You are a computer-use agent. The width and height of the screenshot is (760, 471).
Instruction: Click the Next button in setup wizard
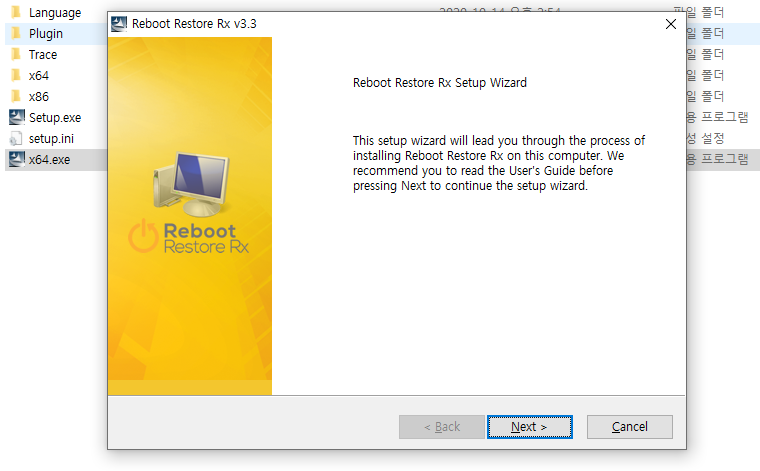(529, 427)
